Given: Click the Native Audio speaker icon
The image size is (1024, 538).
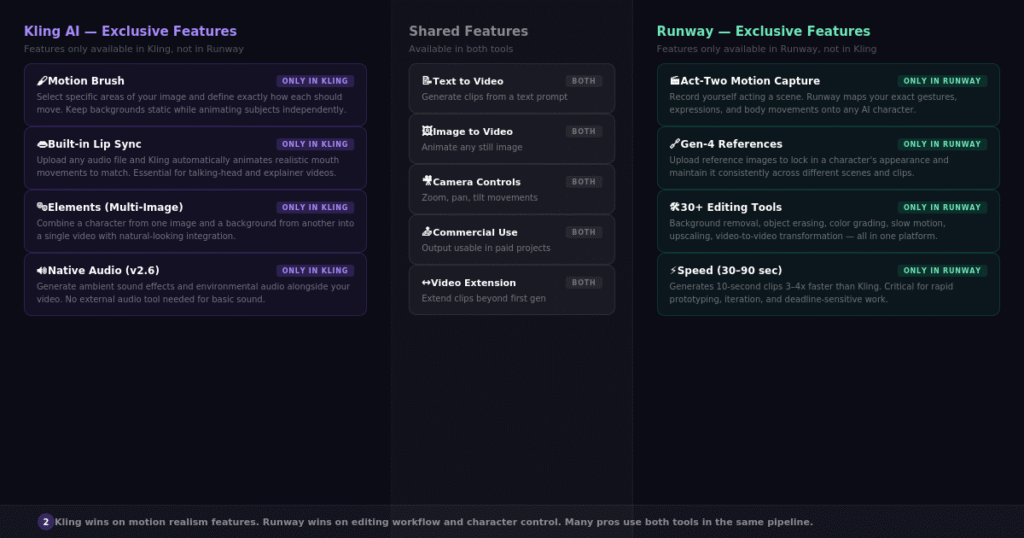Looking at the screenshot, I should [x=42, y=270].
